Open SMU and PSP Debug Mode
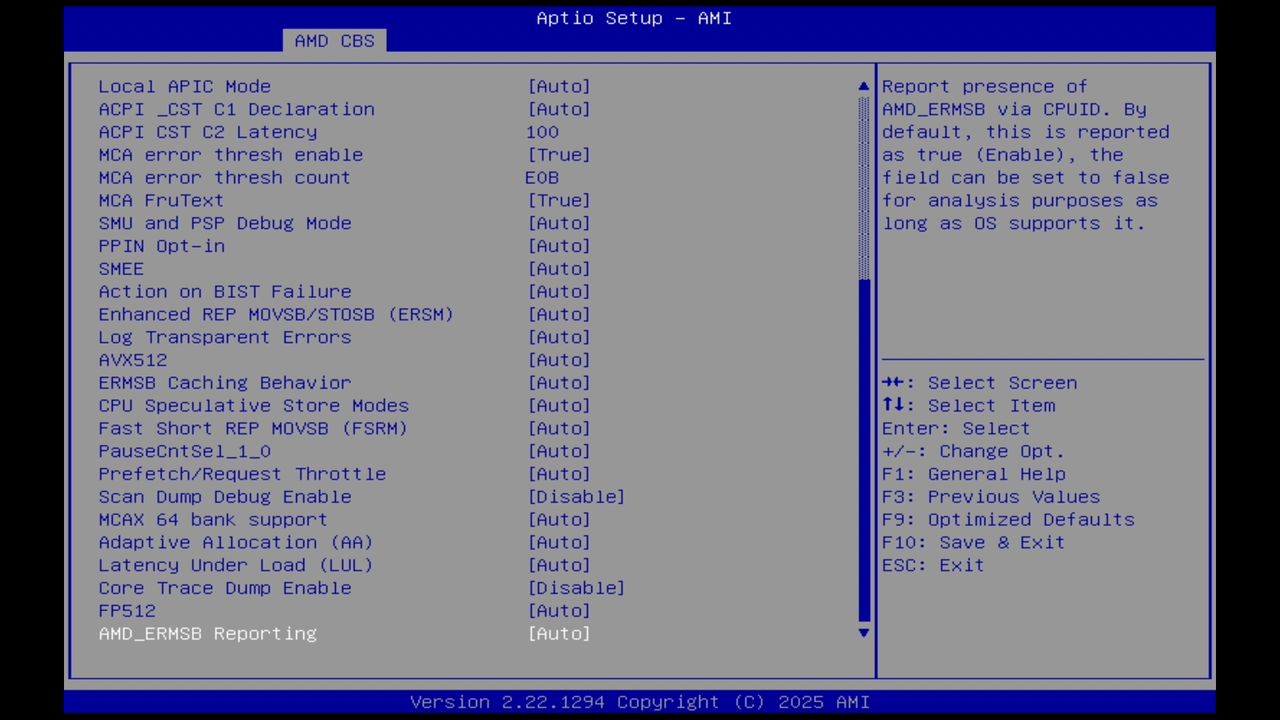 [x=225, y=223]
